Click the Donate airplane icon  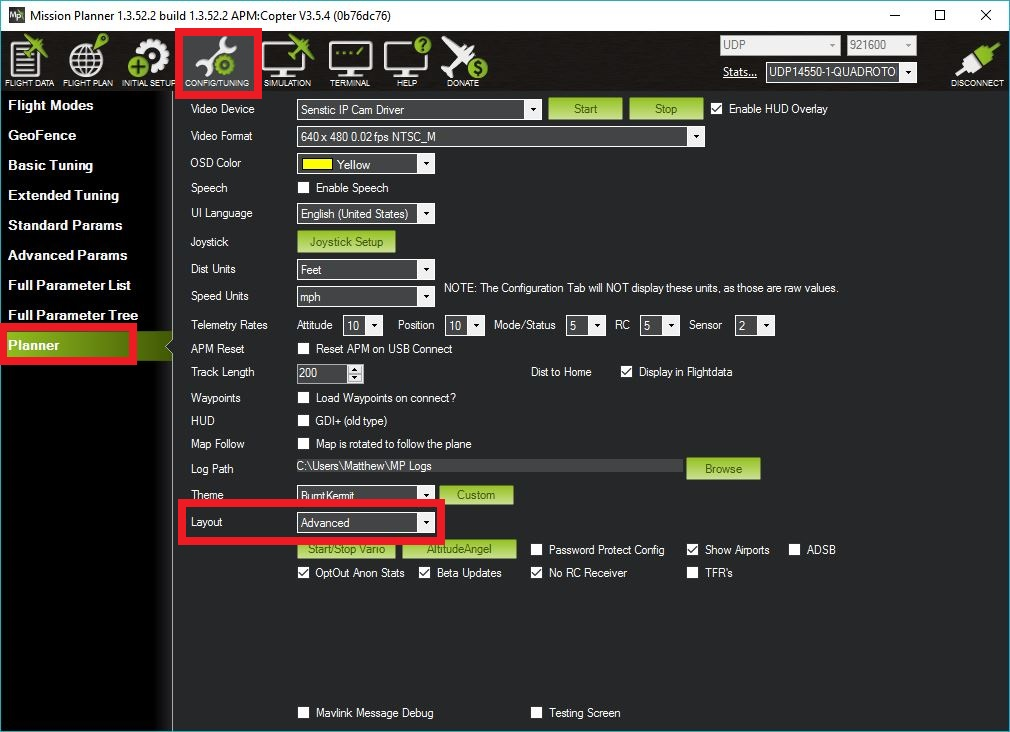462,61
